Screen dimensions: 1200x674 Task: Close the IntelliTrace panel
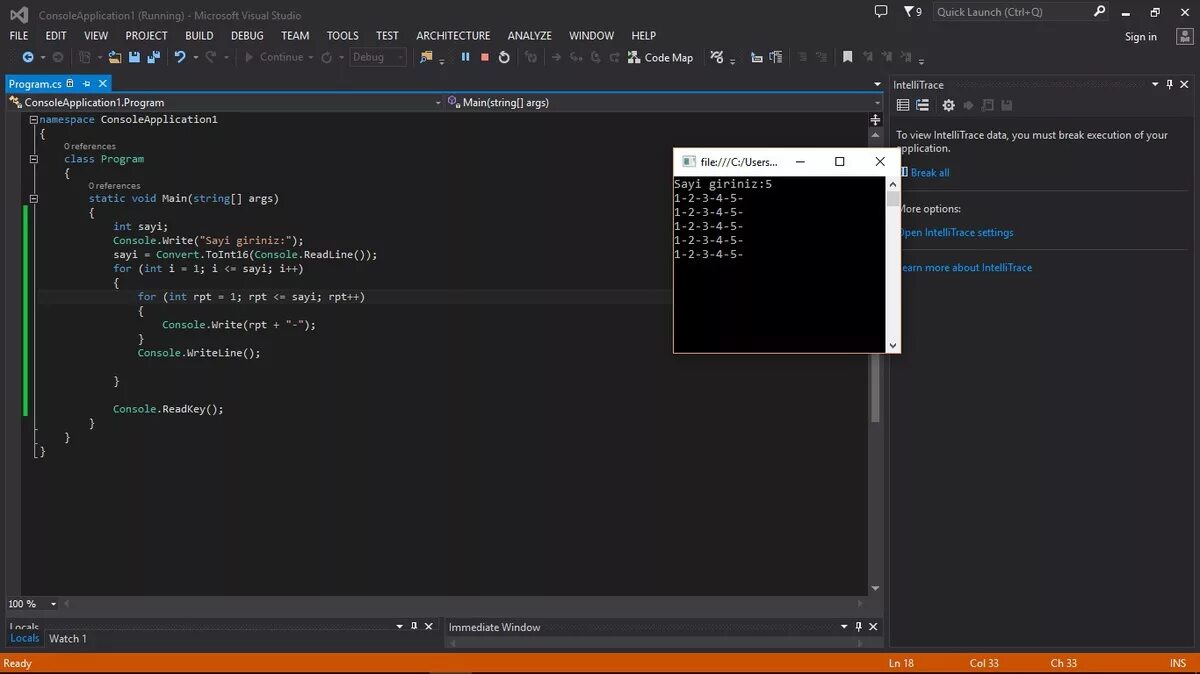pos(1186,85)
